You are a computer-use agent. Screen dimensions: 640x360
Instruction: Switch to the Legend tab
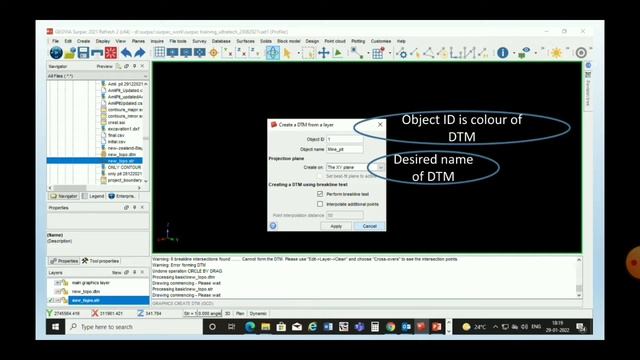pyautogui.click(x=93, y=196)
